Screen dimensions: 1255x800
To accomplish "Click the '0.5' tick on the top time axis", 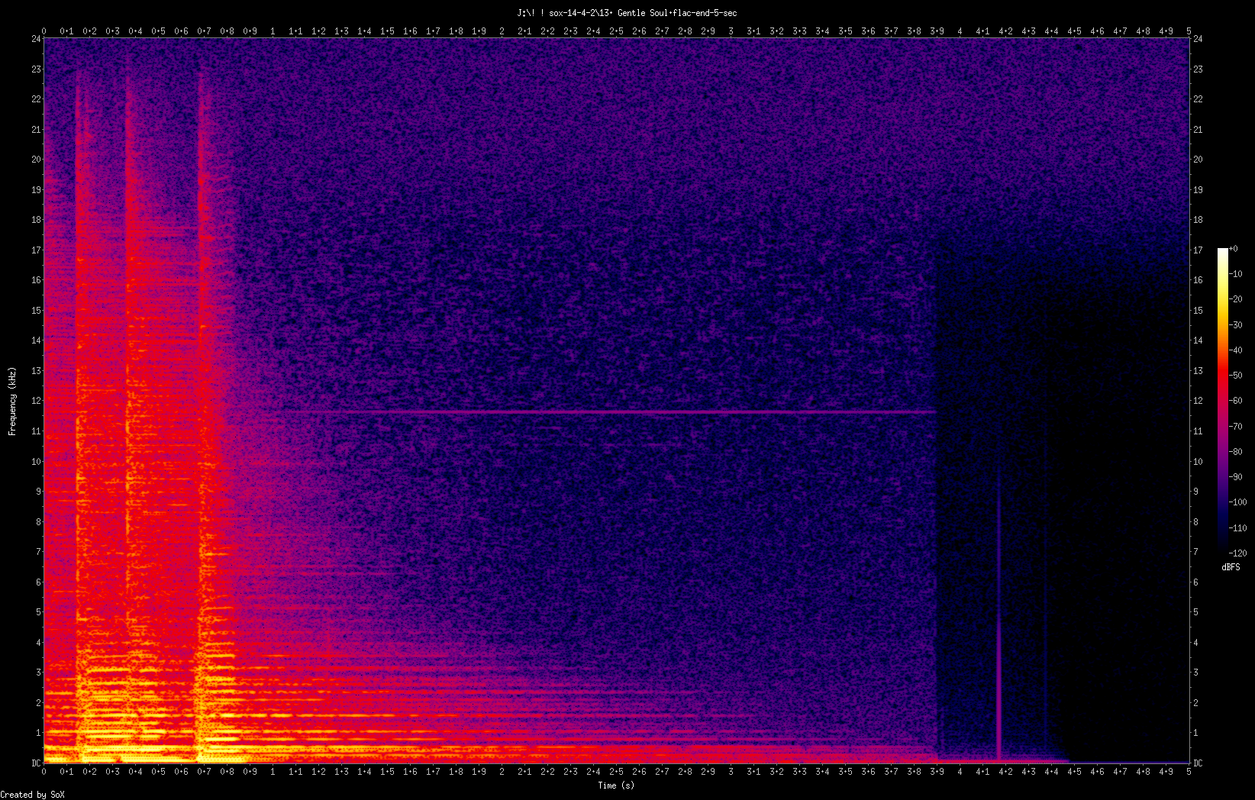I will click(x=158, y=31).
